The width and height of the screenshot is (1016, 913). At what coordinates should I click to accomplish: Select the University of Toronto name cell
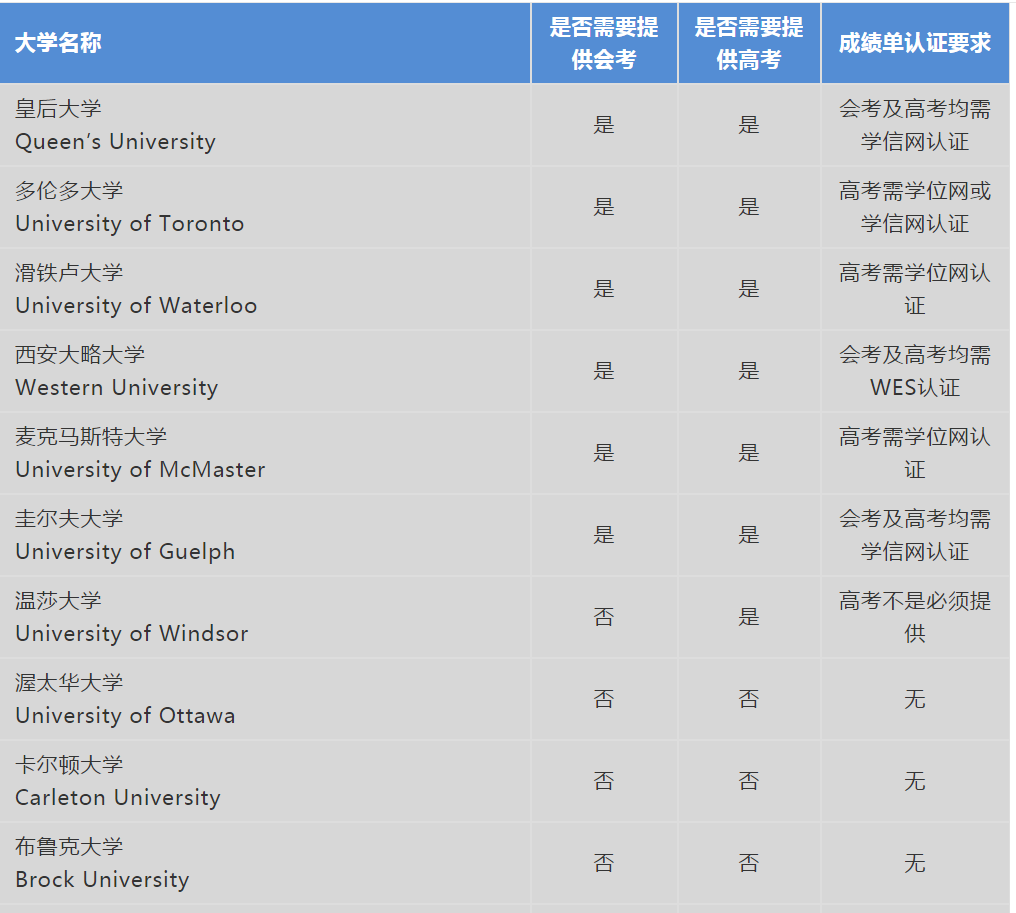130,207
